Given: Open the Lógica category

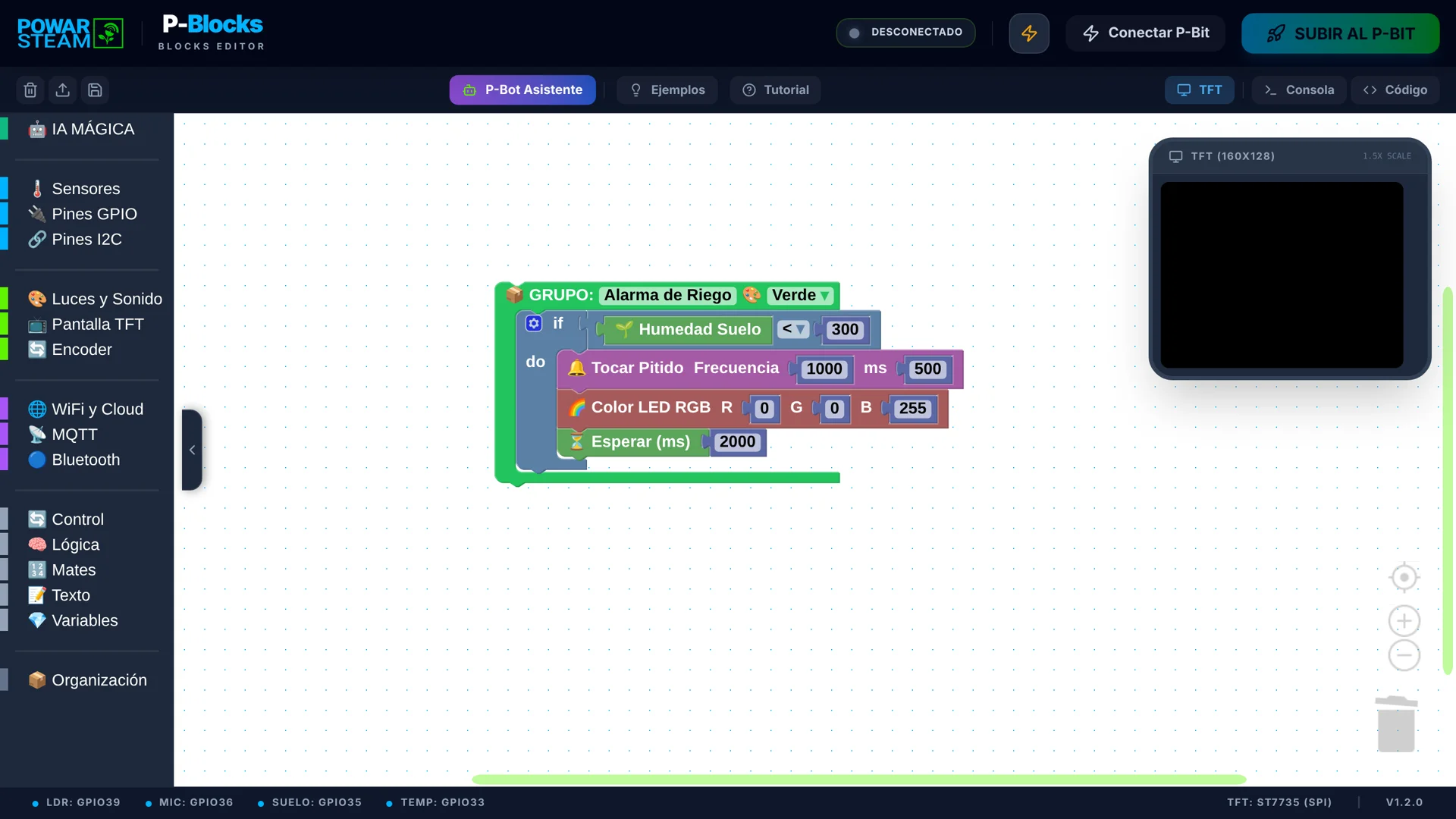Looking at the screenshot, I should (x=75, y=544).
